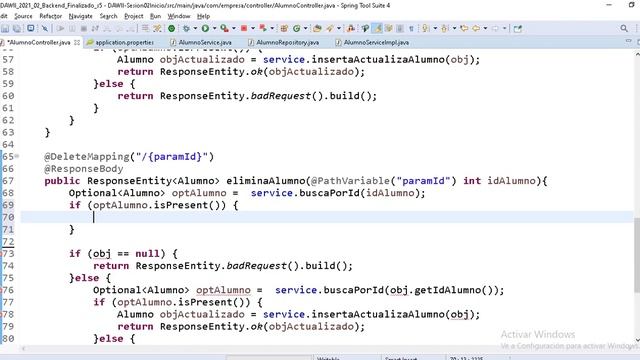Click the vertical scrollbar thumb of the editor
Screen dimensions: 640x360
click(x=637, y=255)
